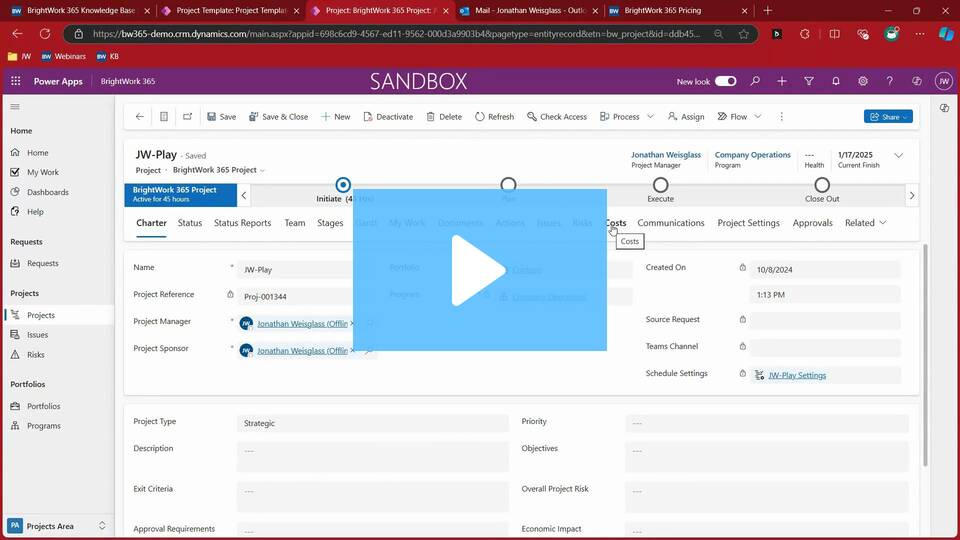
Task: Open Home in the sidebar
Action: [37, 152]
